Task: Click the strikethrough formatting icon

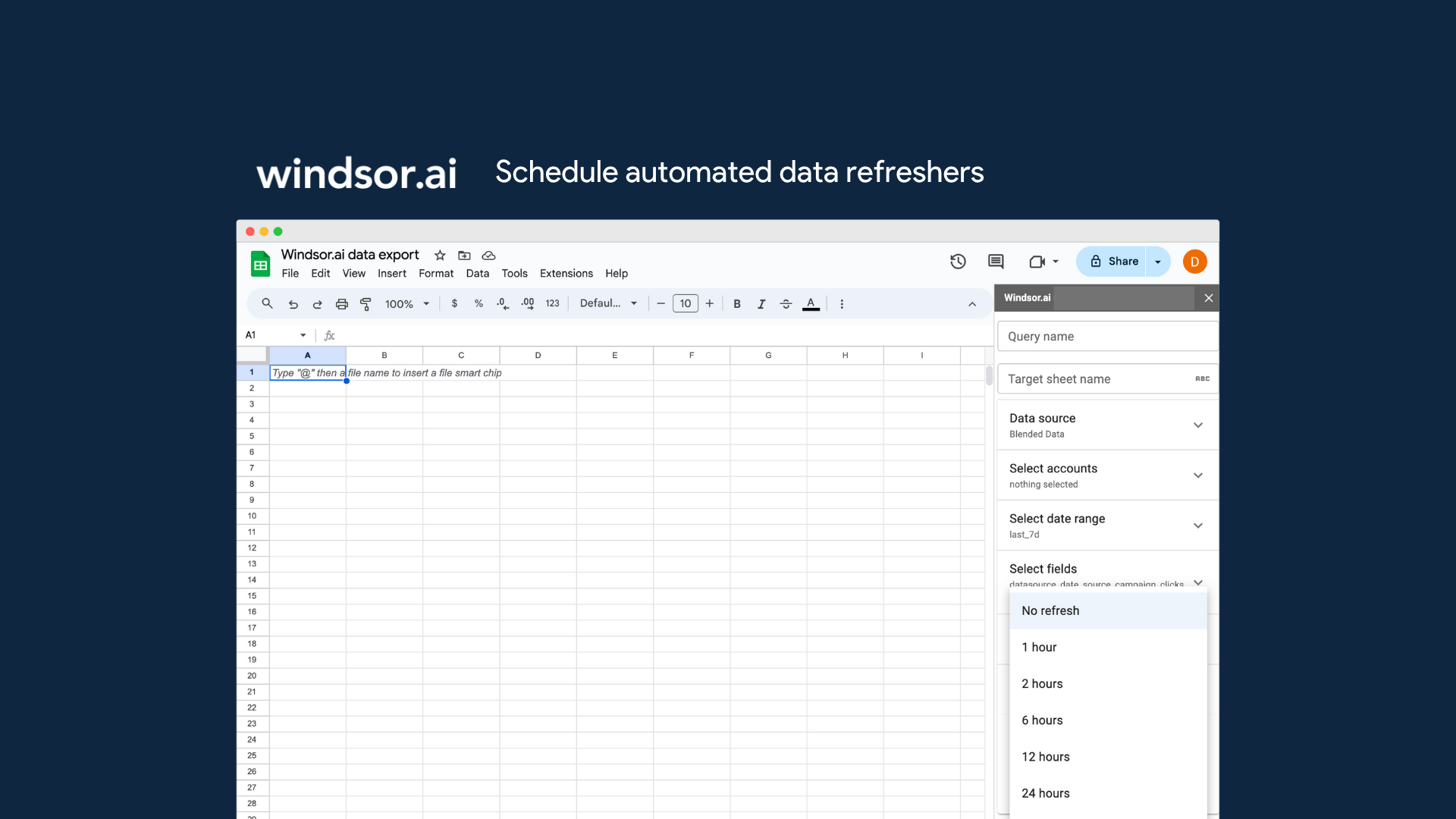Action: point(786,304)
